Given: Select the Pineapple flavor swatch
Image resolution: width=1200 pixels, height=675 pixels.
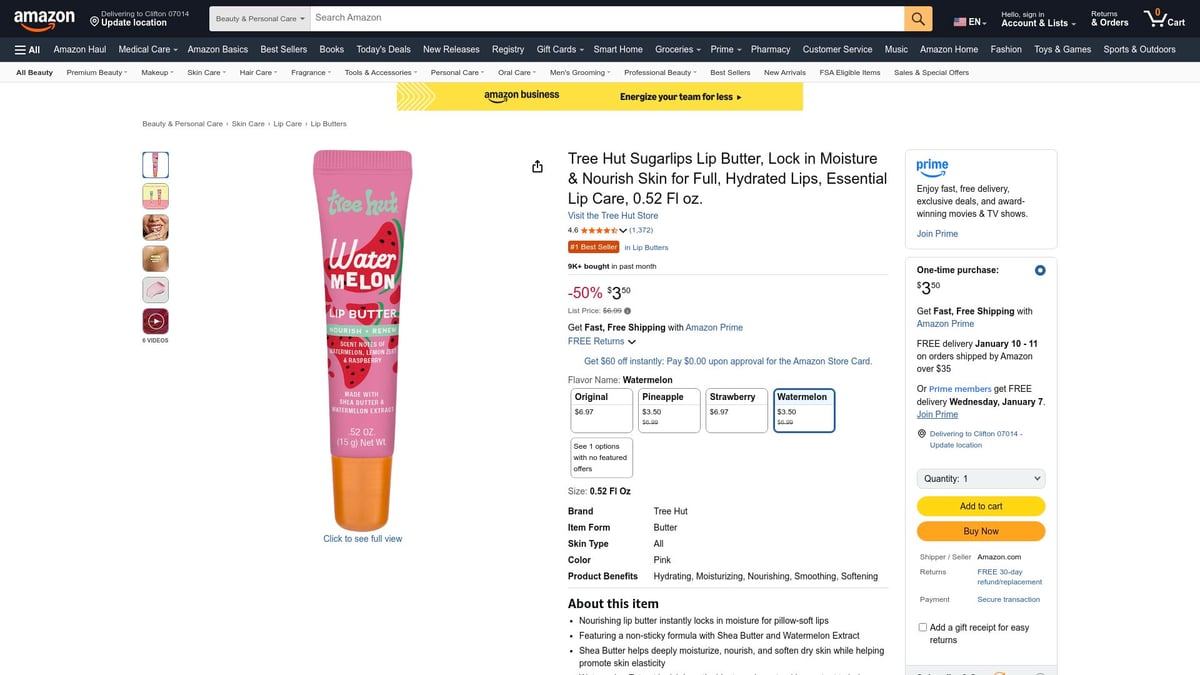Looking at the screenshot, I should [668, 409].
